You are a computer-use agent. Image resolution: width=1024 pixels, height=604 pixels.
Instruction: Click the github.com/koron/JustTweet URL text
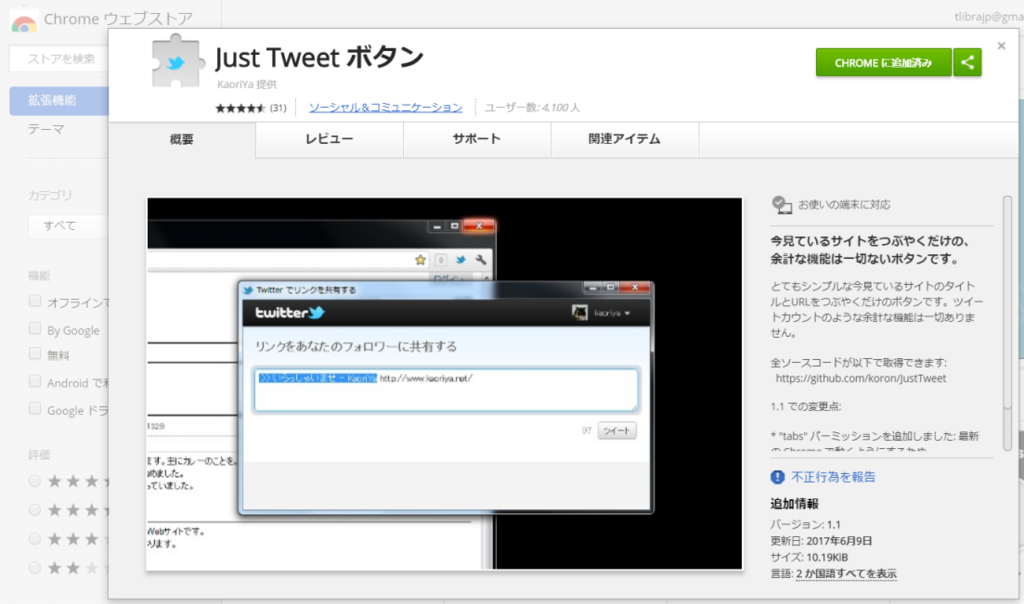point(861,379)
